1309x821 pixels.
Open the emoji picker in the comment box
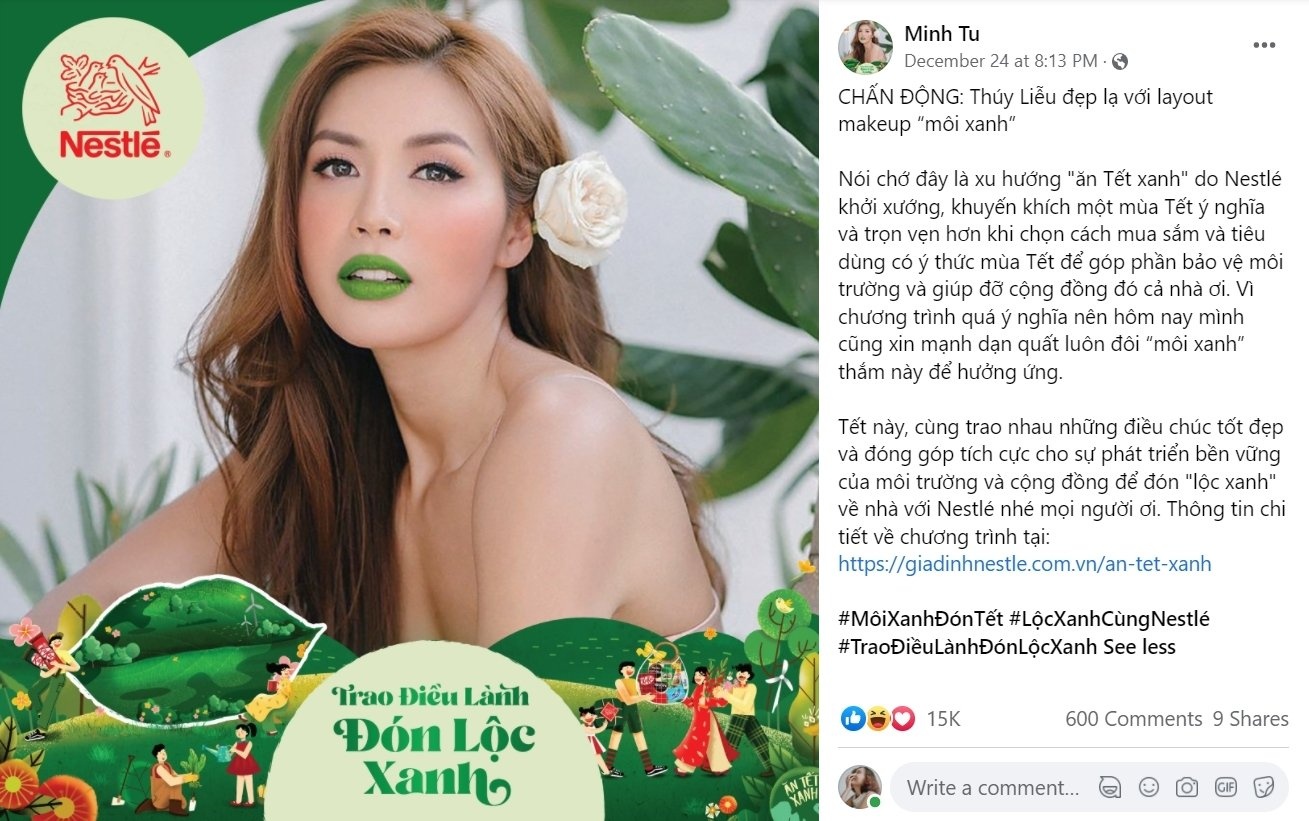[x=1147, y=787]
